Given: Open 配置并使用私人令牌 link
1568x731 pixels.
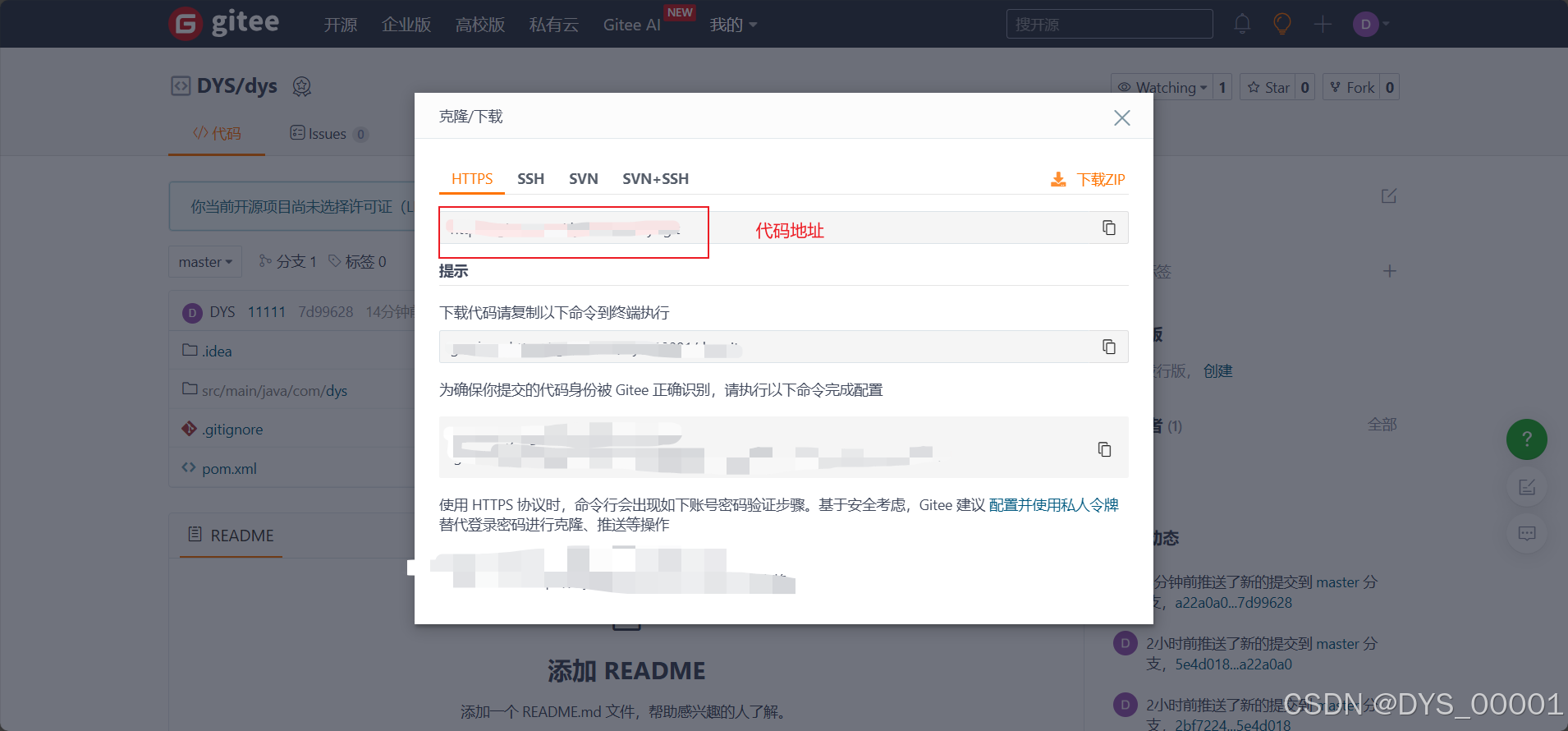Looking at the screenshot, I should [1054, 504].
